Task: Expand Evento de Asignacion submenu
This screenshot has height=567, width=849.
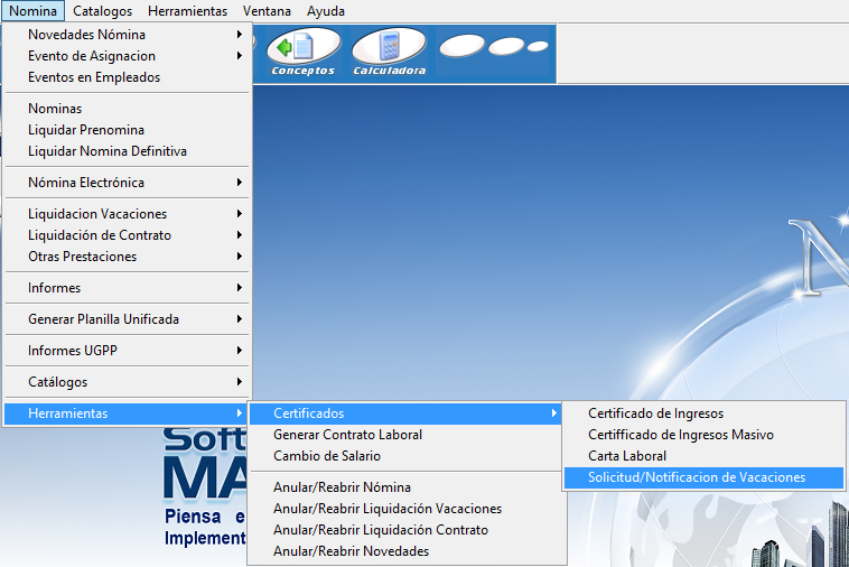Action: click(x=127, y=56)
